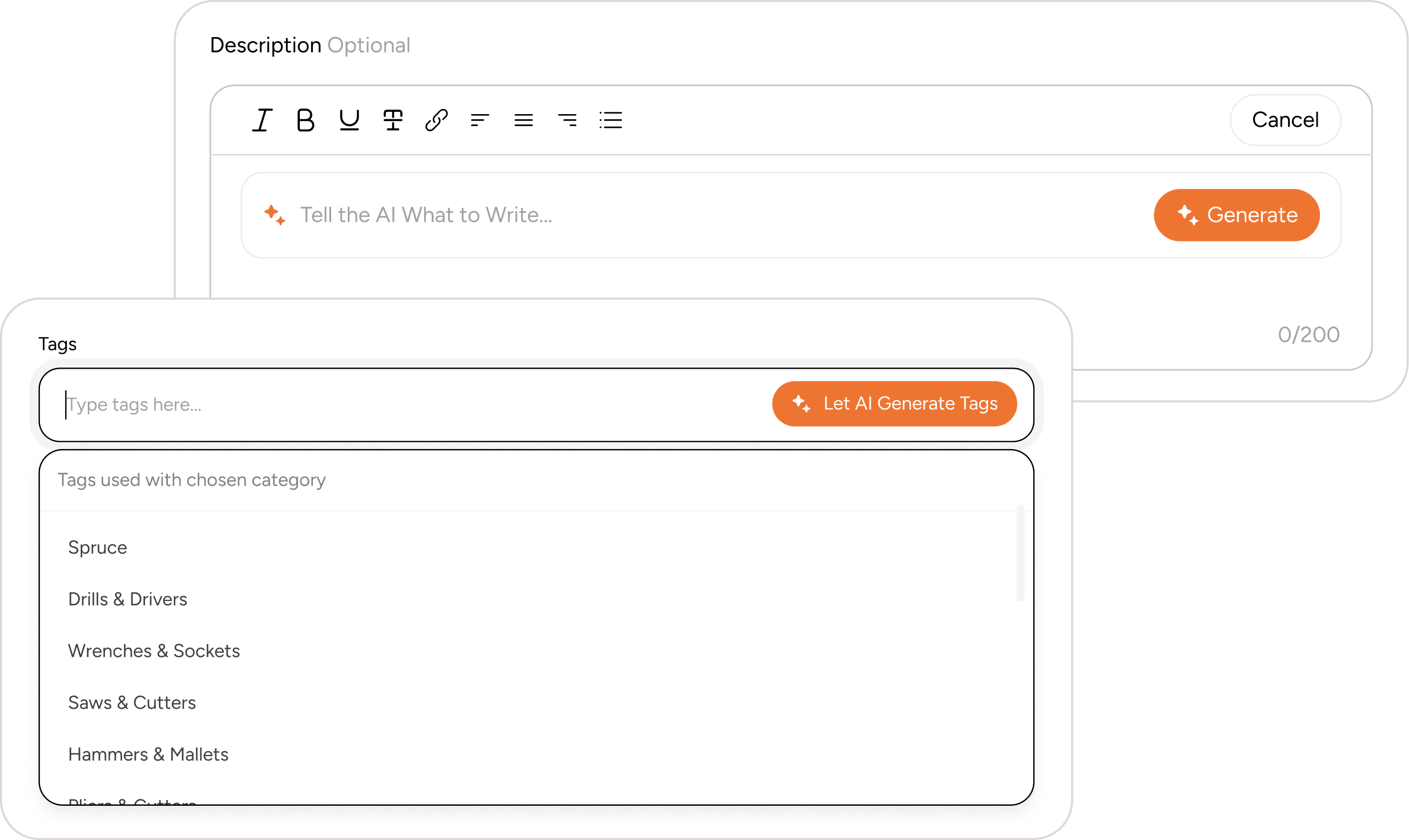Toggle bold formatting

coord(306,120)
